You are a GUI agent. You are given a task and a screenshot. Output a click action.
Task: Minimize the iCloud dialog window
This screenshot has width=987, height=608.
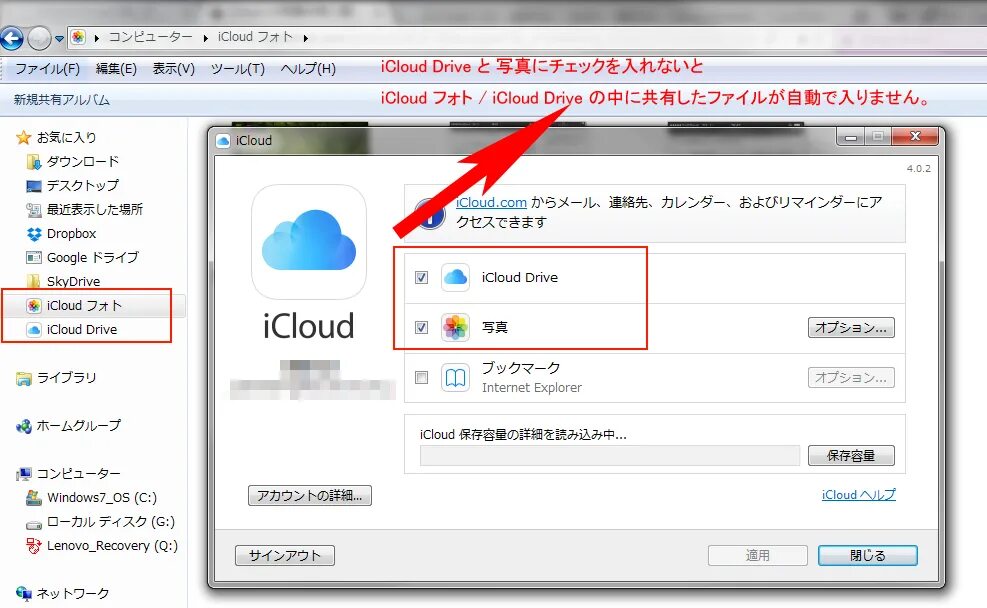[851, 137]
